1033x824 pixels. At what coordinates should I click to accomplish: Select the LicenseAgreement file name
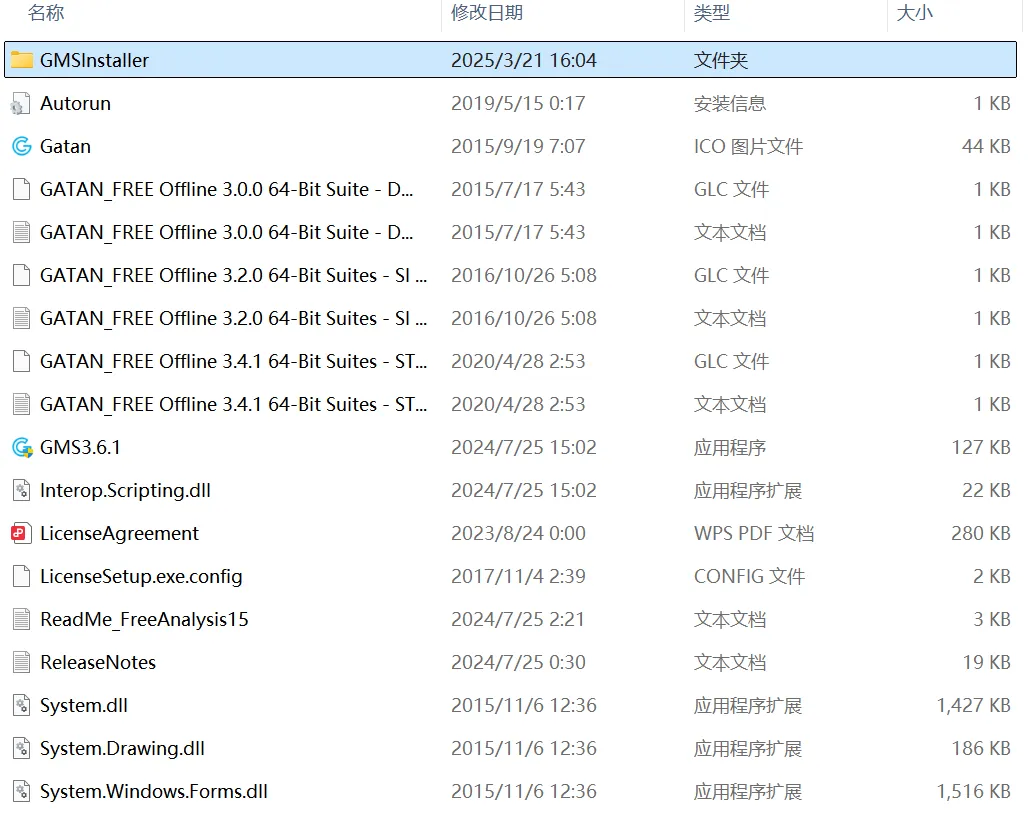pyautogui.click(x=119, y=534)
